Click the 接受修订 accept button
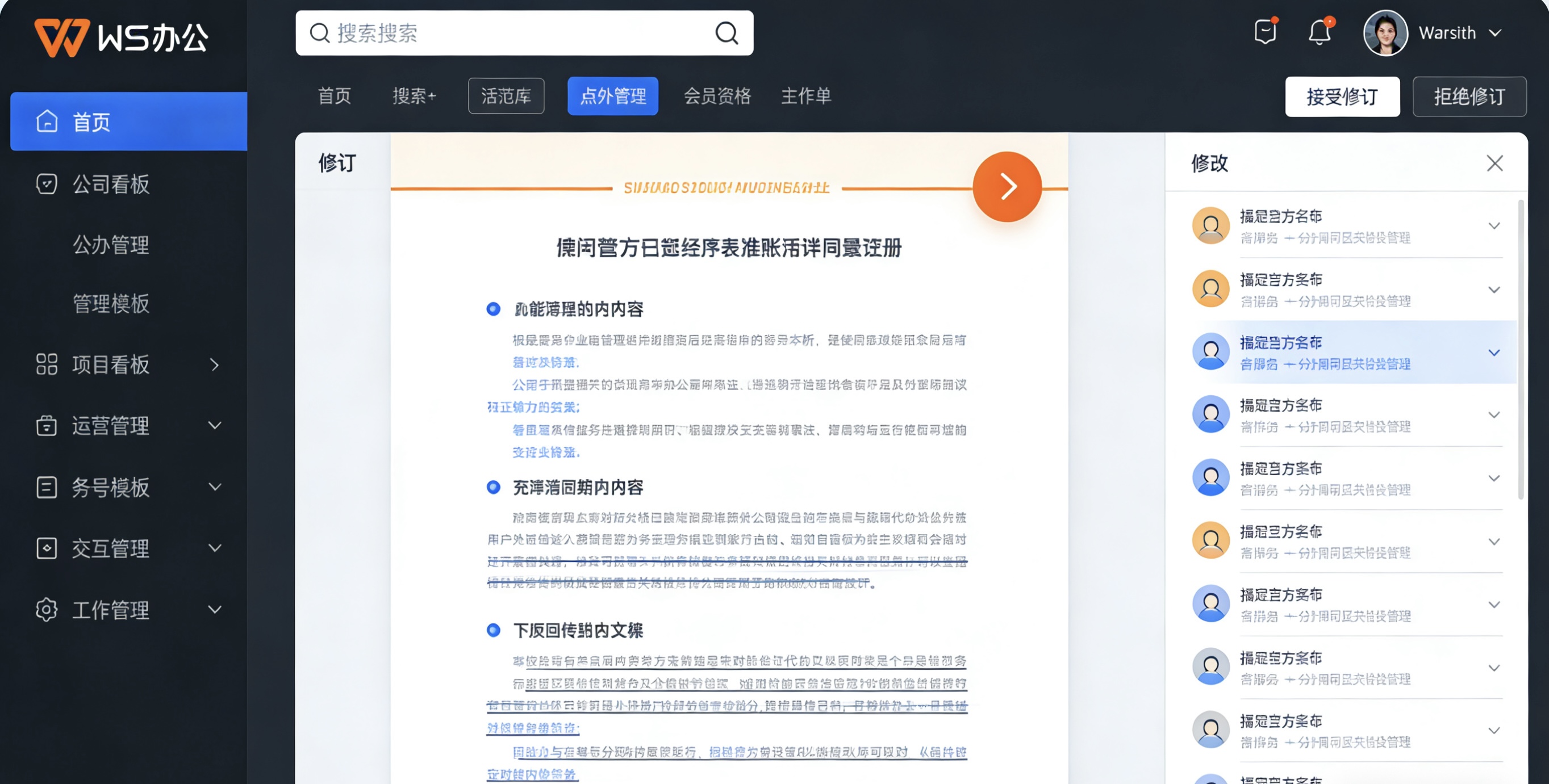Viewport: 1549px width, 784px height. pyautogui.click(x=1342, y=96)
